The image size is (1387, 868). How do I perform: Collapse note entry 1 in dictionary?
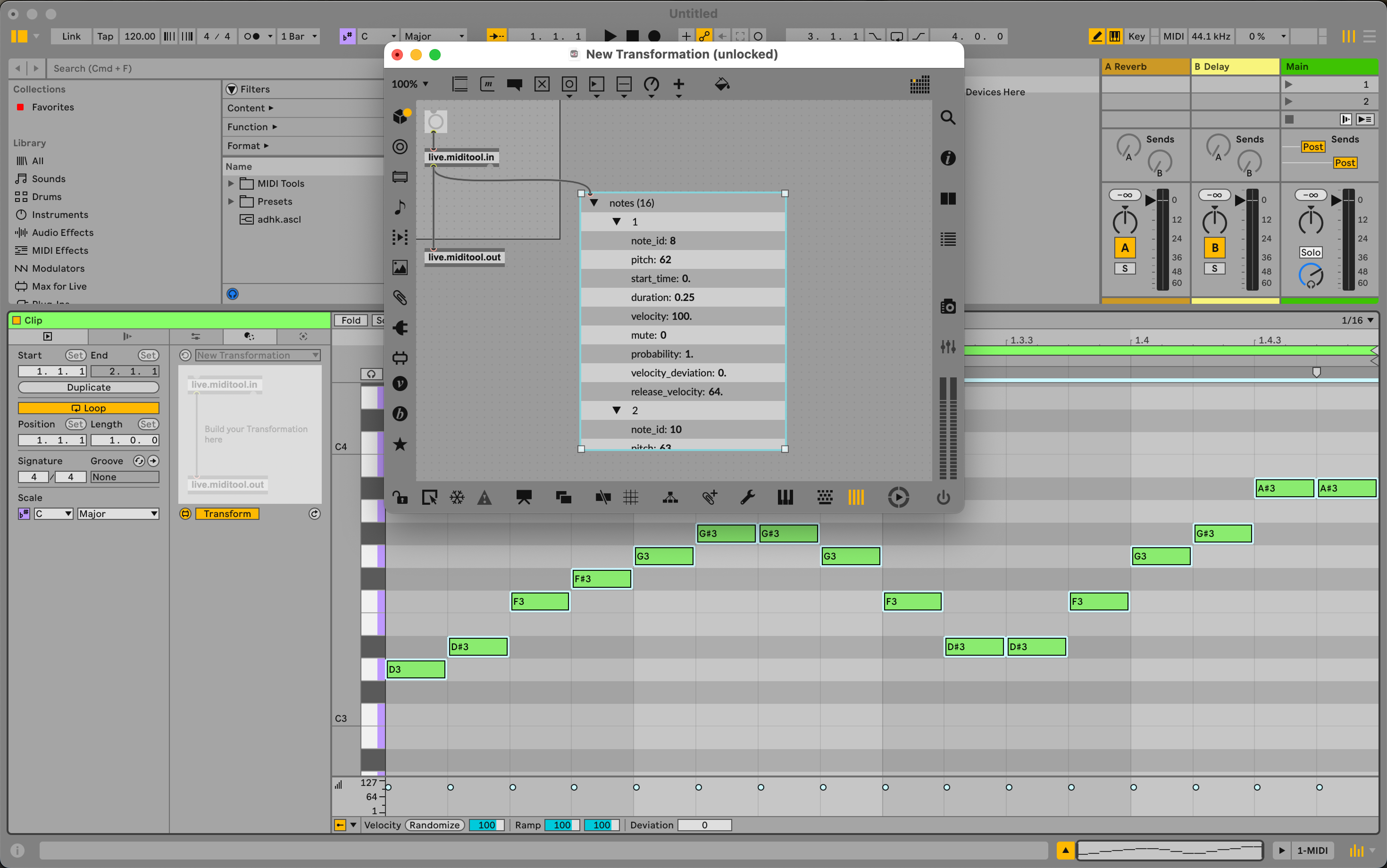click(617, 221)
